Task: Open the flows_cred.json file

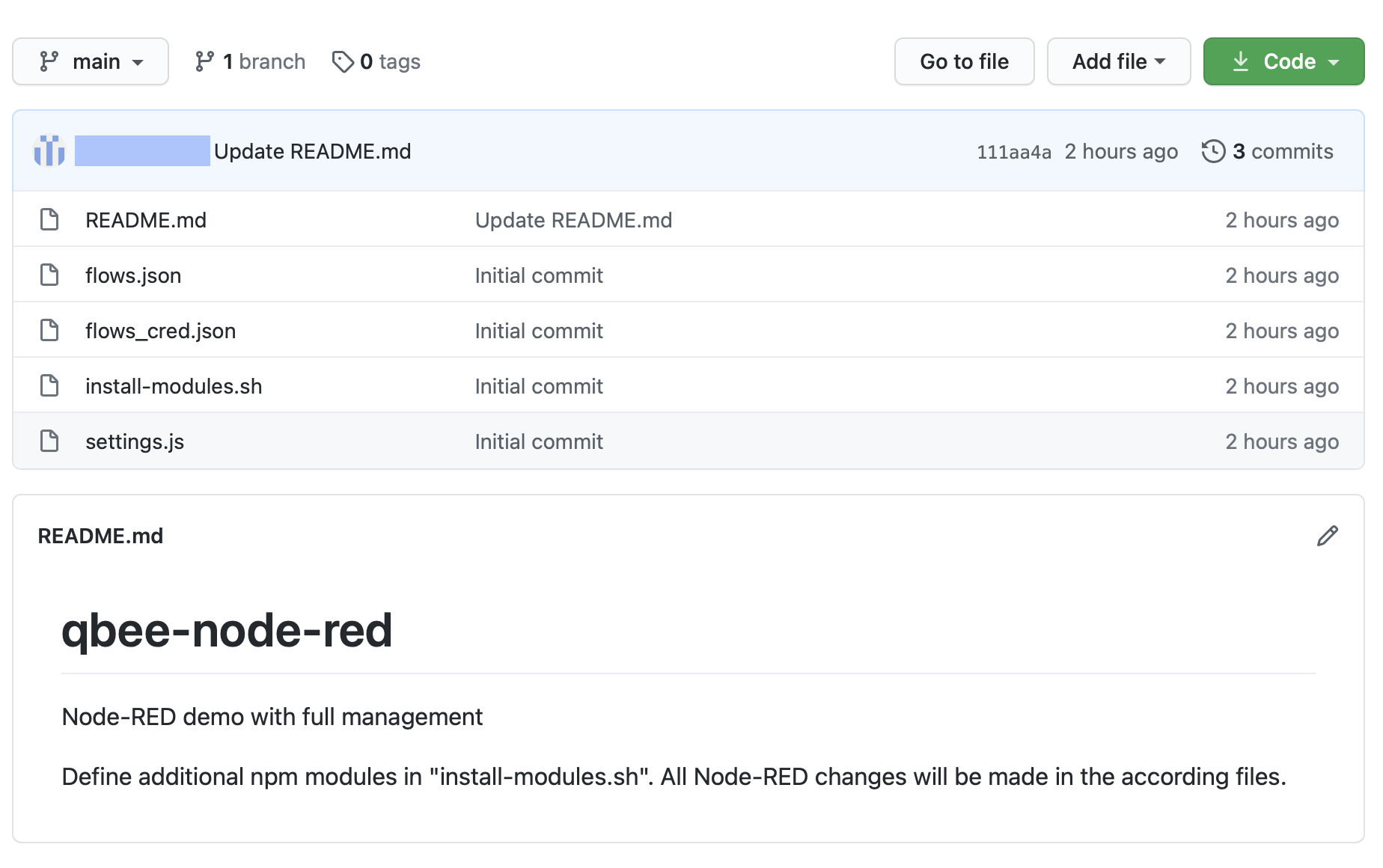Action: (160, 331)
